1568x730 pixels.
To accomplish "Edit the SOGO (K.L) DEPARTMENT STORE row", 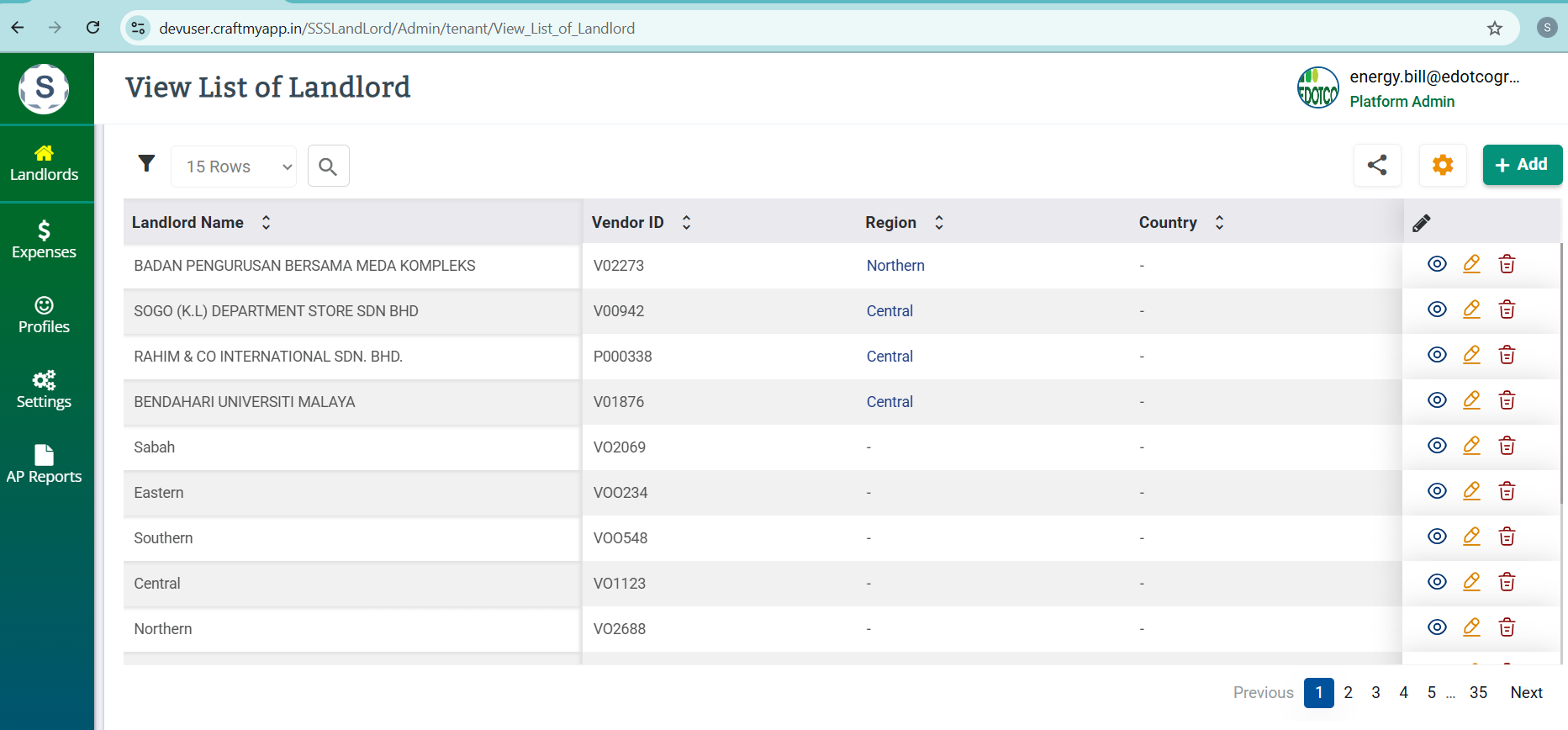I will point(1471,309).
